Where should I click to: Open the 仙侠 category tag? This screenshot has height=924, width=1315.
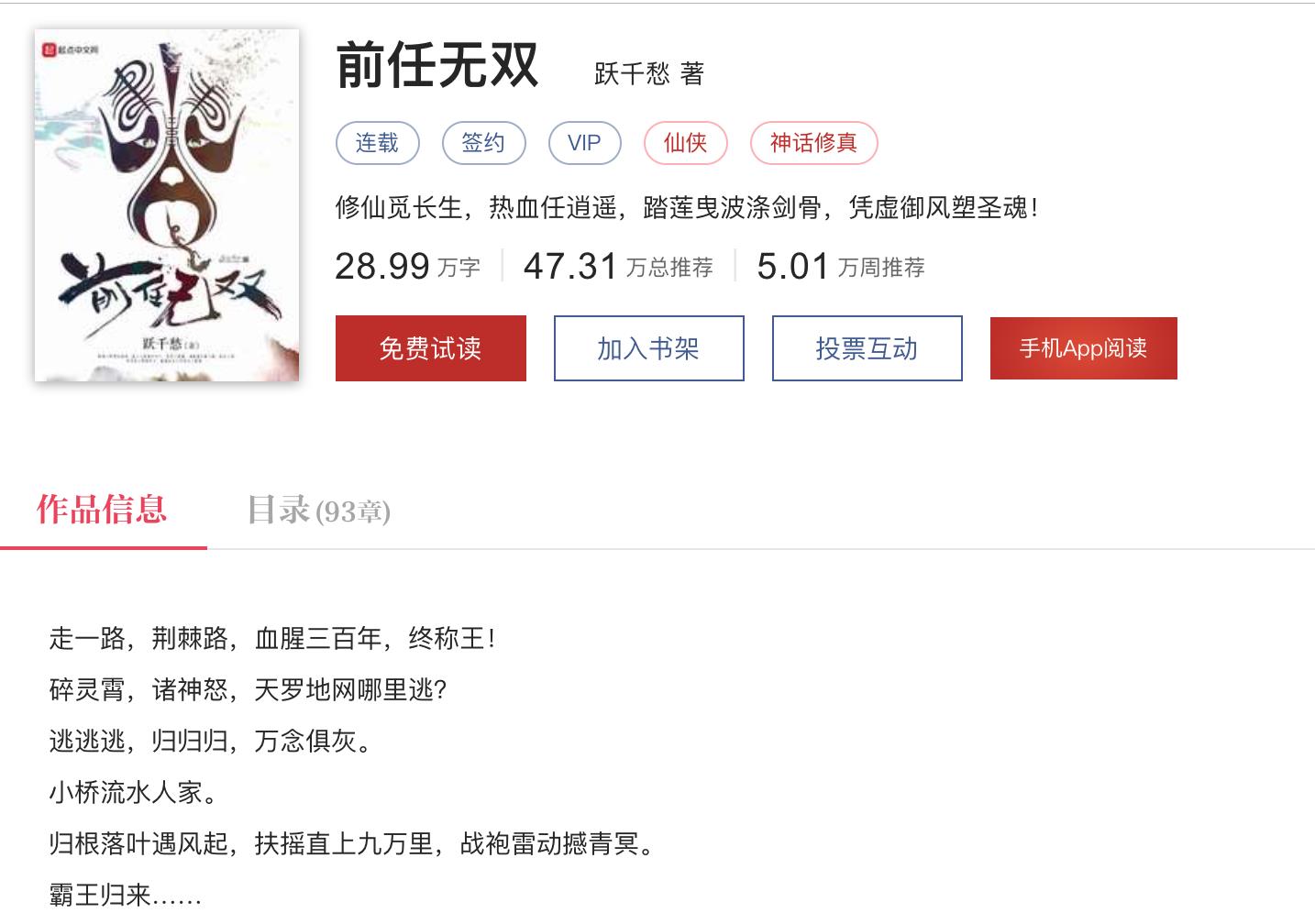[686, 143]
